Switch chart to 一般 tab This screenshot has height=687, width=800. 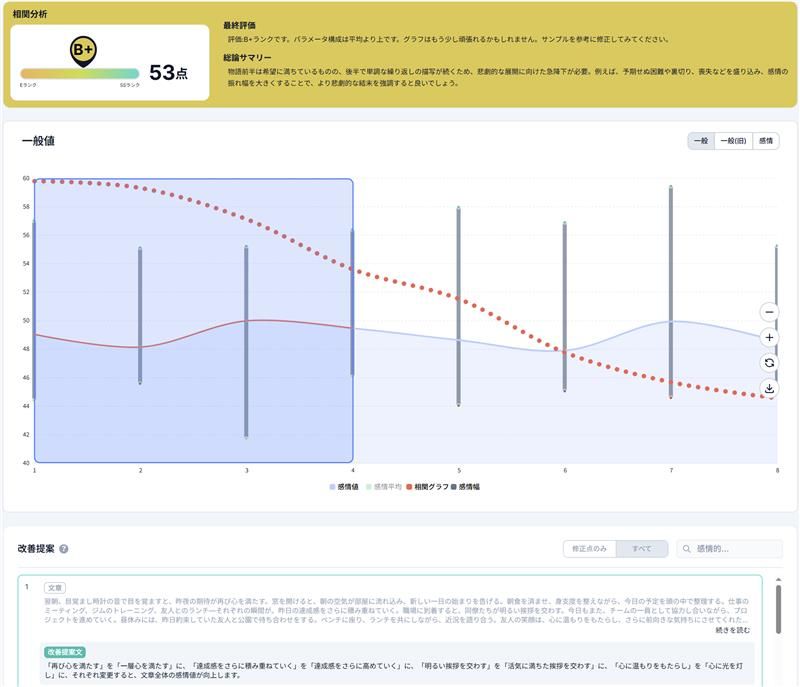tap(701, 141)
